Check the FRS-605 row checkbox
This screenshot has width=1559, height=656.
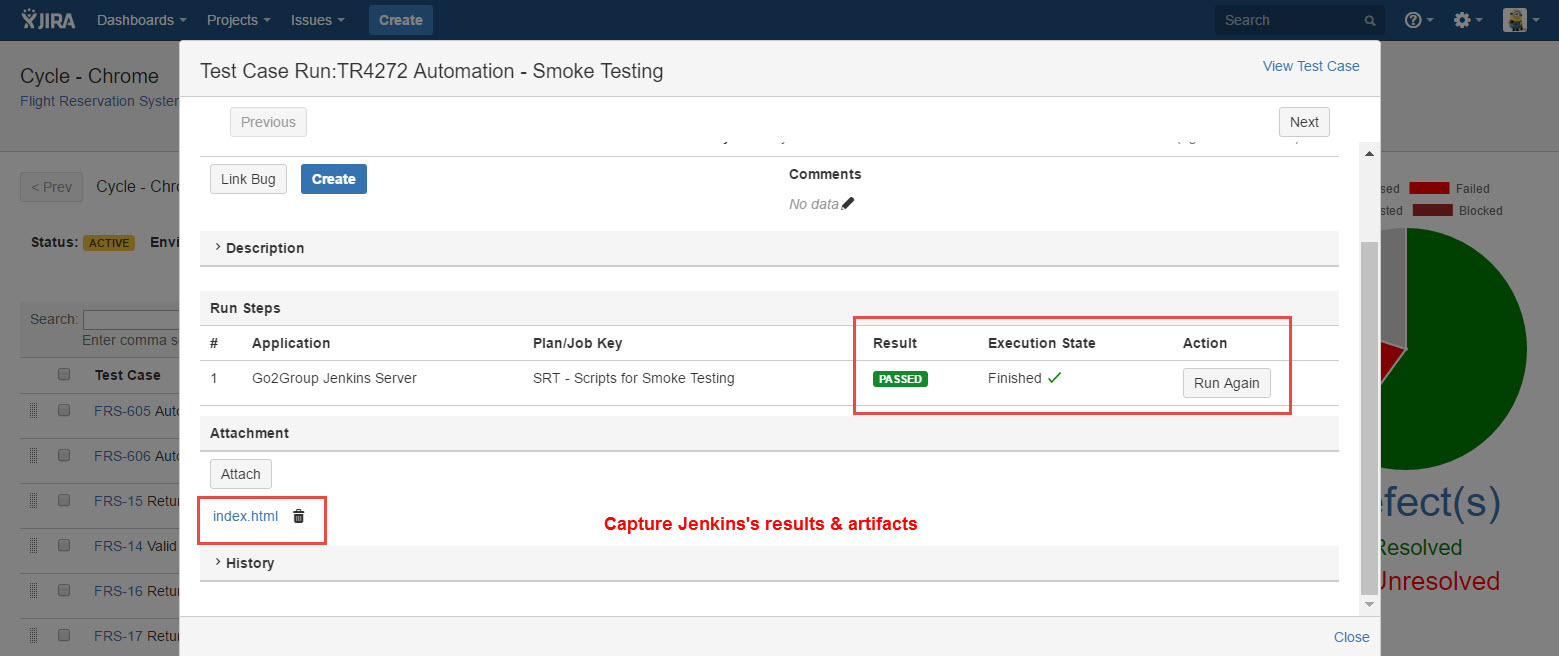click(x=64, y=410)
